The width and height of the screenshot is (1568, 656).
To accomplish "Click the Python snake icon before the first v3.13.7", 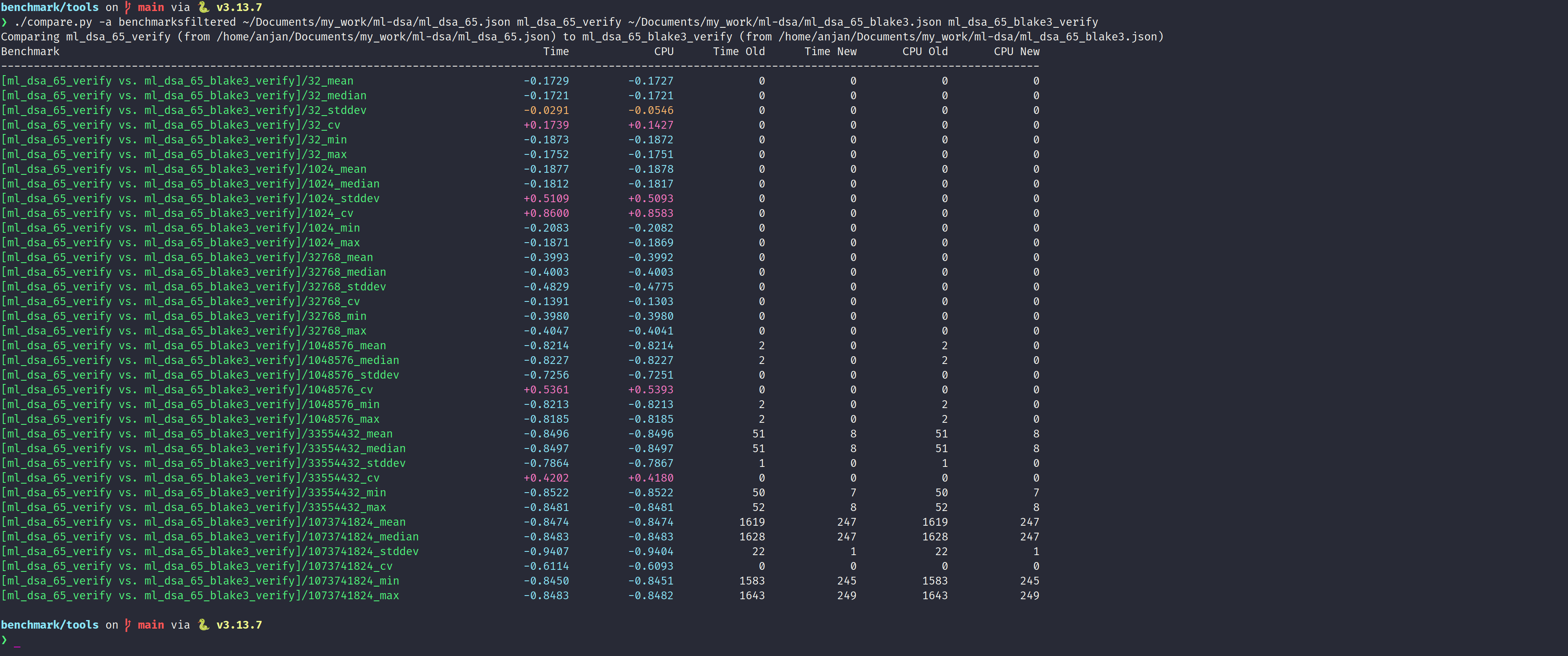I will [203, 7].
